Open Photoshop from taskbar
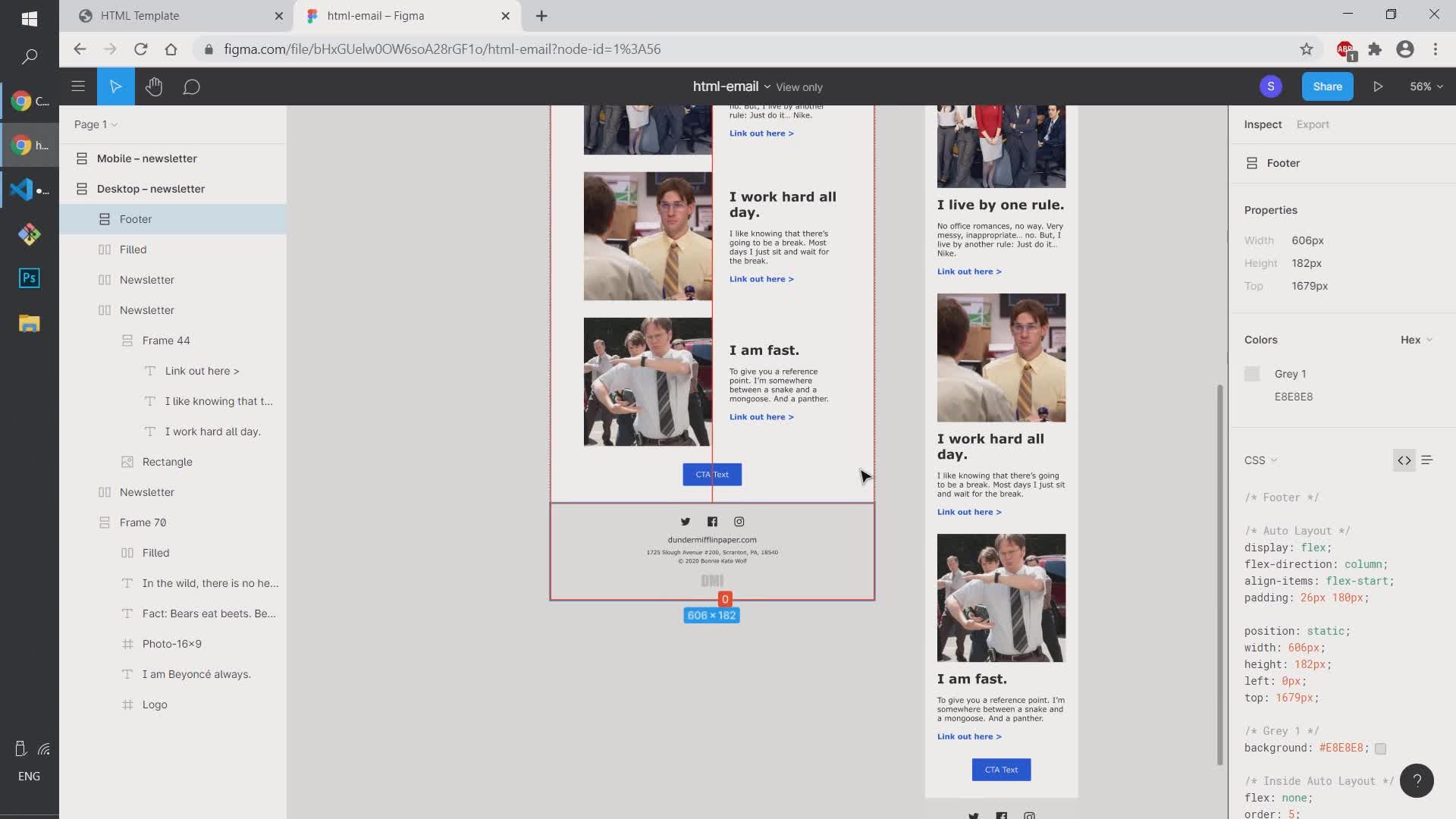The width and height of the screenshot is (1456, 819). tap(30, 278)
